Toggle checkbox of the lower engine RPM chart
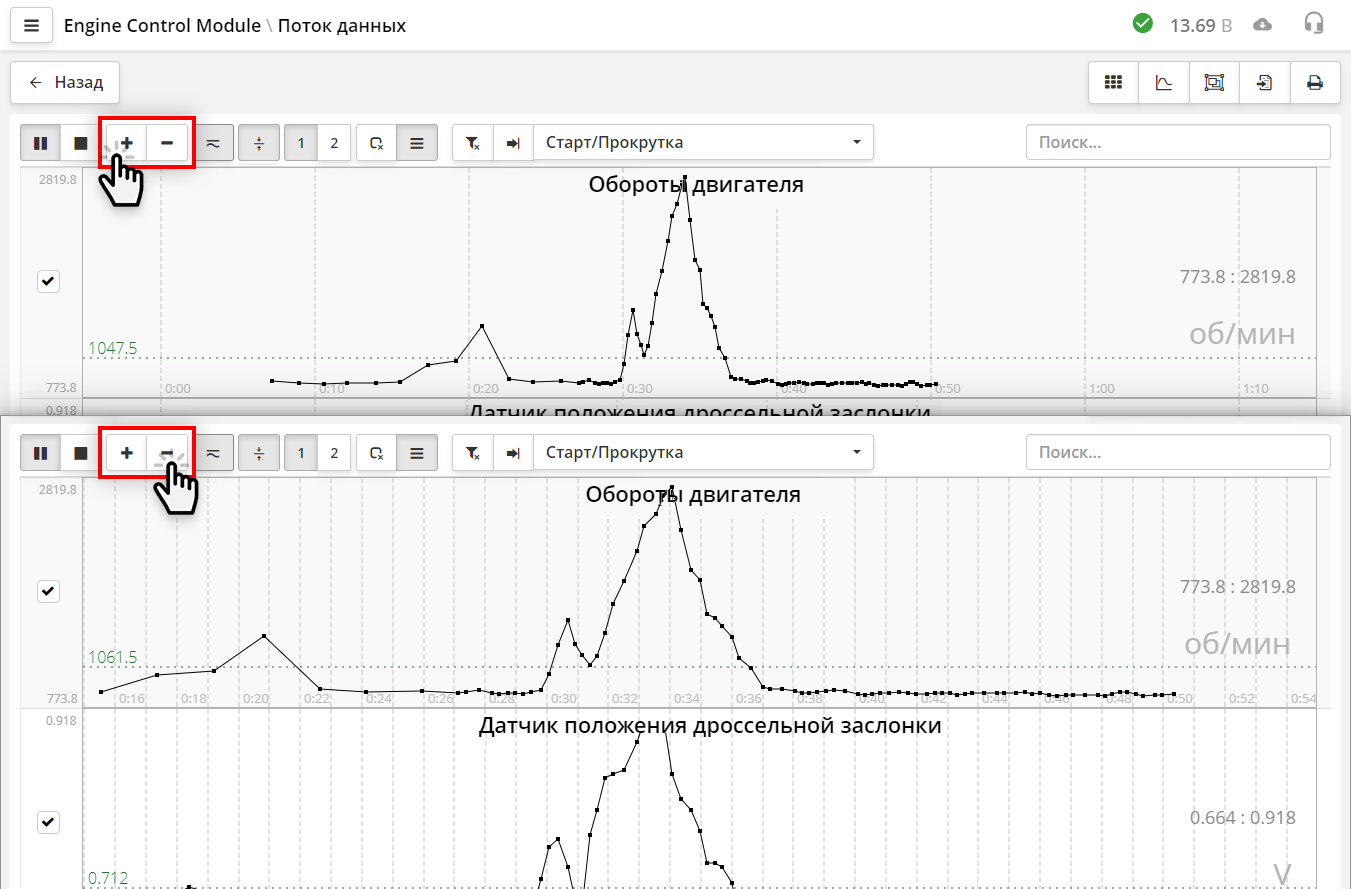The image size is (1351, 889). tap(48, 592)
